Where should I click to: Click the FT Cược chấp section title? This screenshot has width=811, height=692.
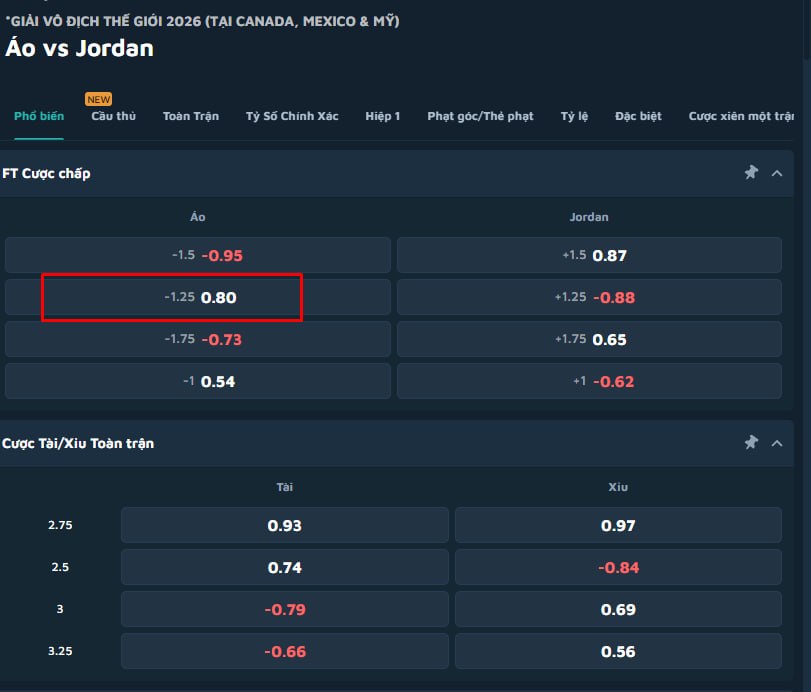click(x=46, y=173)
